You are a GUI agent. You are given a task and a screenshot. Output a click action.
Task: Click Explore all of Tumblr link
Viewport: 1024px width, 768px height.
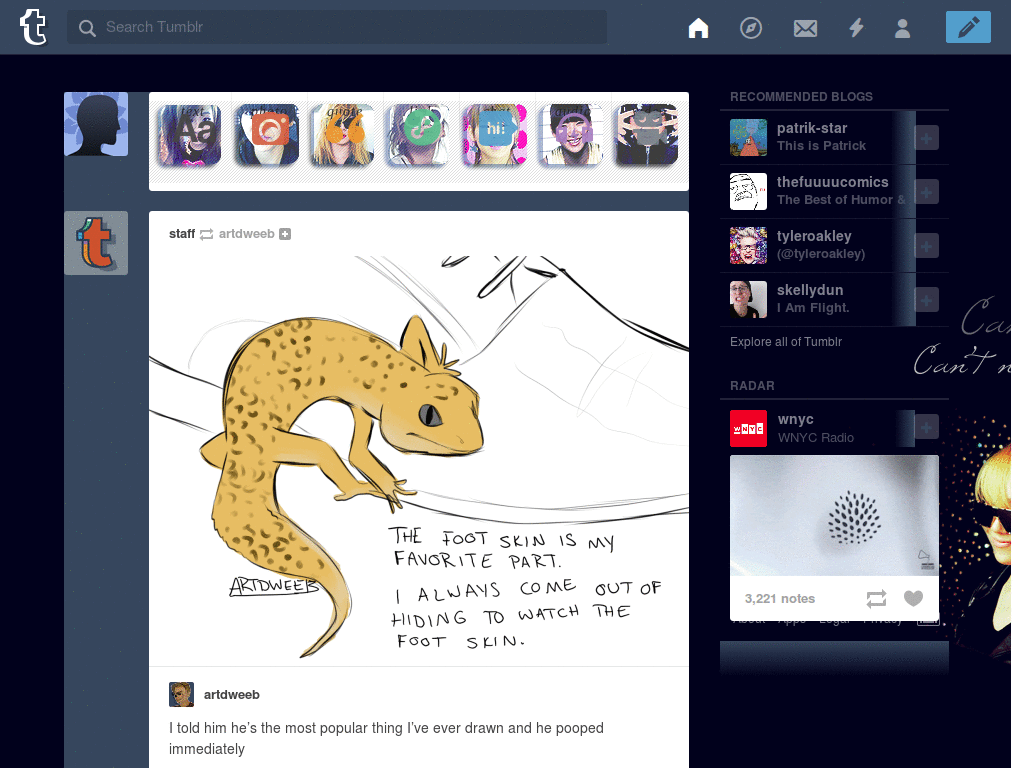786,342
